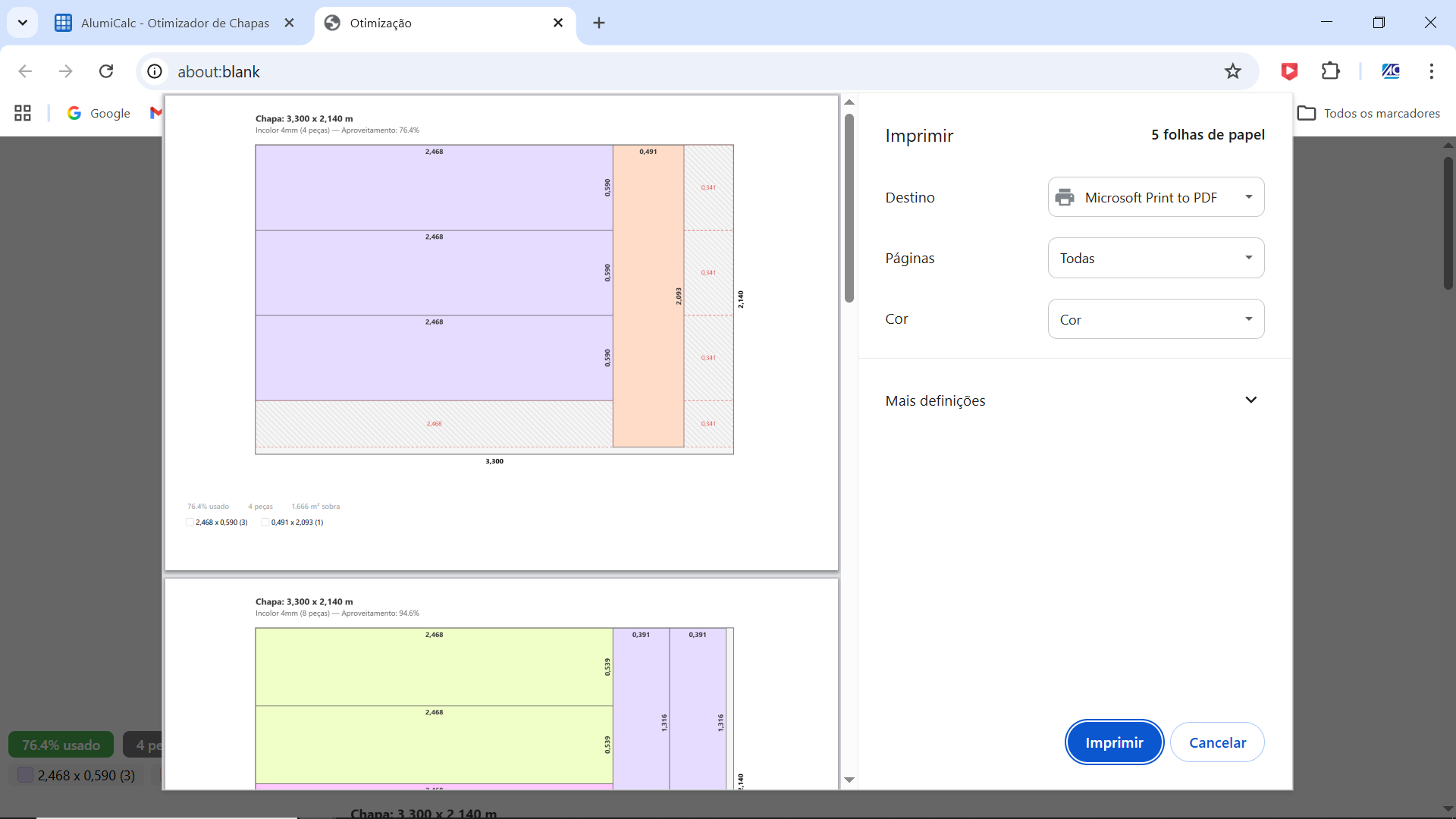Click the Imprimir dialog heading
1456x819 pixels.
(x=919, y=136)
